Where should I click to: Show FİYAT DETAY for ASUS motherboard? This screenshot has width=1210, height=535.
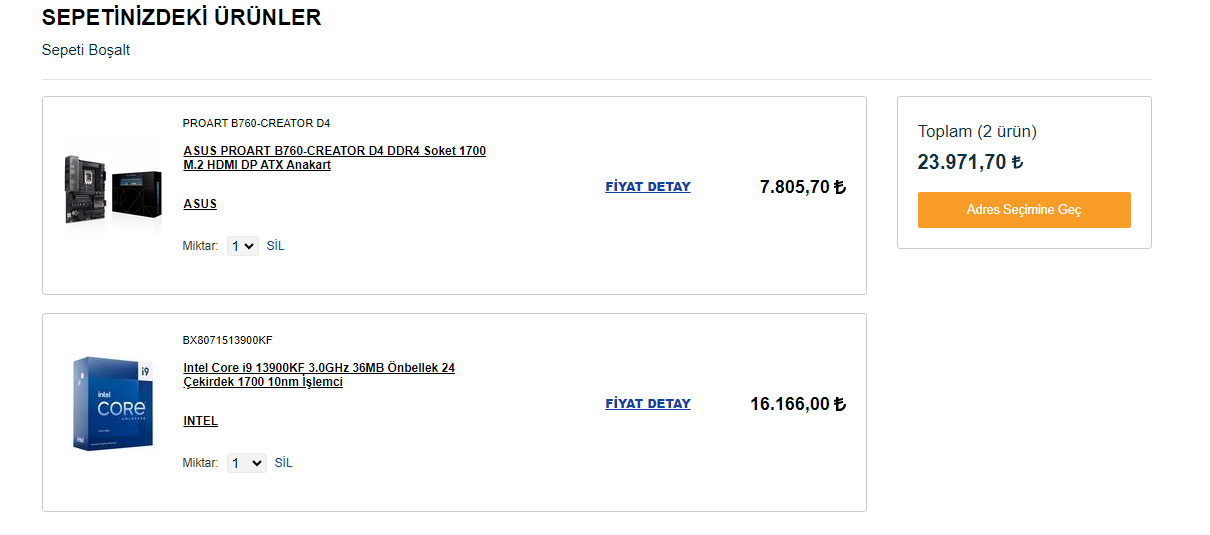click(648, 187)
